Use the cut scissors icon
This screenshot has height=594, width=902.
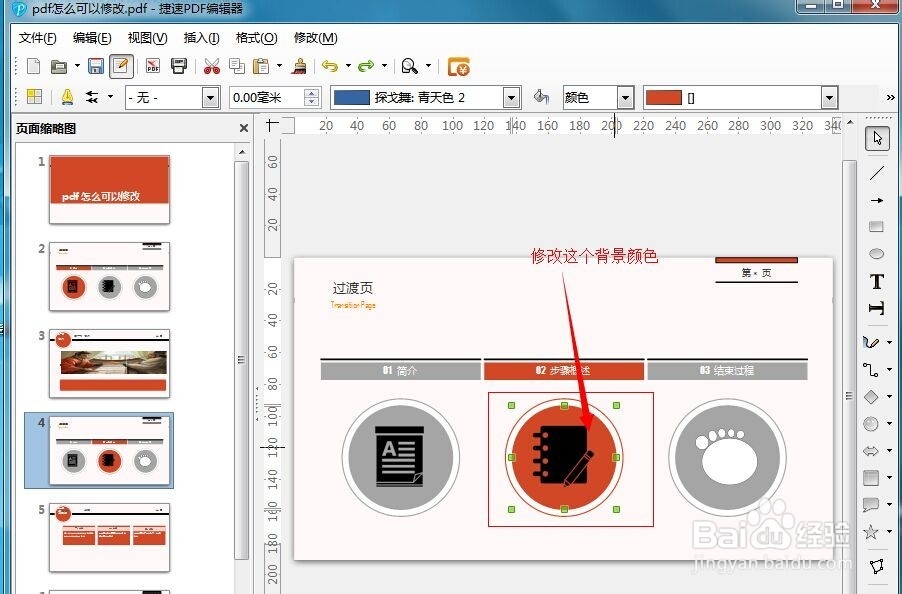point(211,66)
